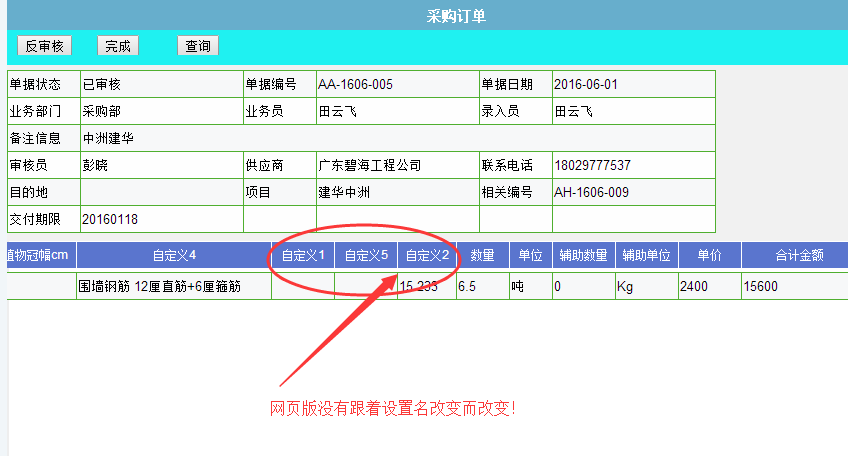
Task: Click the 备注信息 field 中洲建华
Action: click(x=108, y=138)
